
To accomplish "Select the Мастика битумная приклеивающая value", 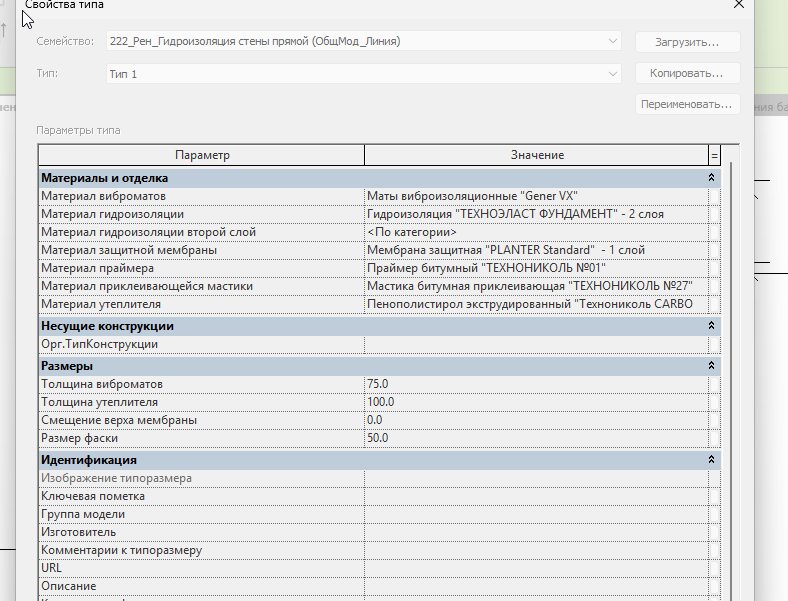I will coord(536,286).
